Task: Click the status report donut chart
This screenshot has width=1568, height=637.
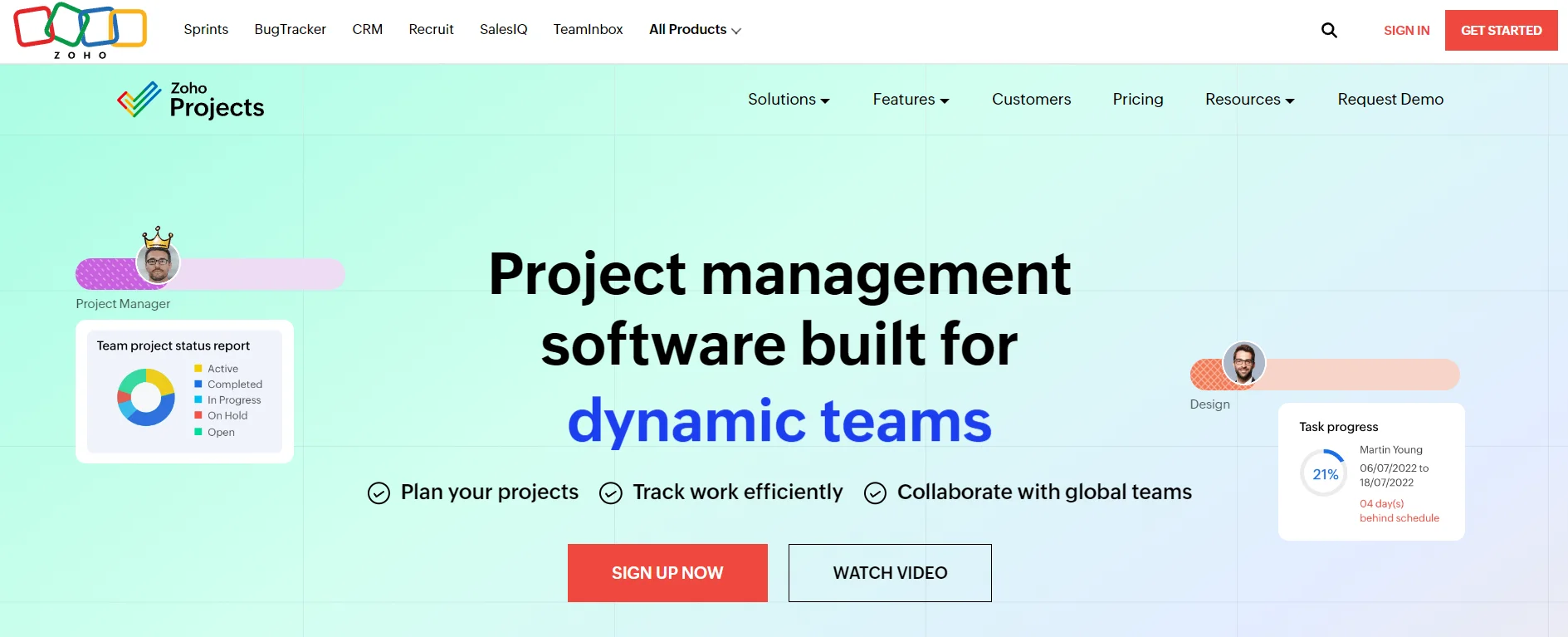Action: tap(146, 398)
